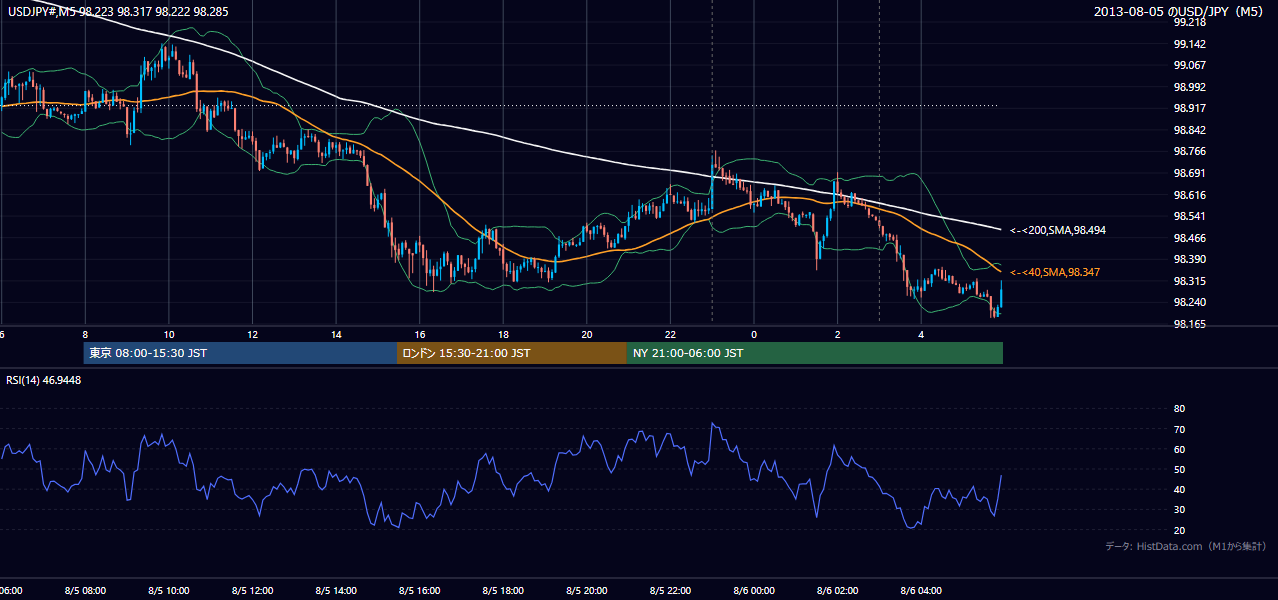
Task: Click the 99.142 price axis label
Action: click(1189, 44)
